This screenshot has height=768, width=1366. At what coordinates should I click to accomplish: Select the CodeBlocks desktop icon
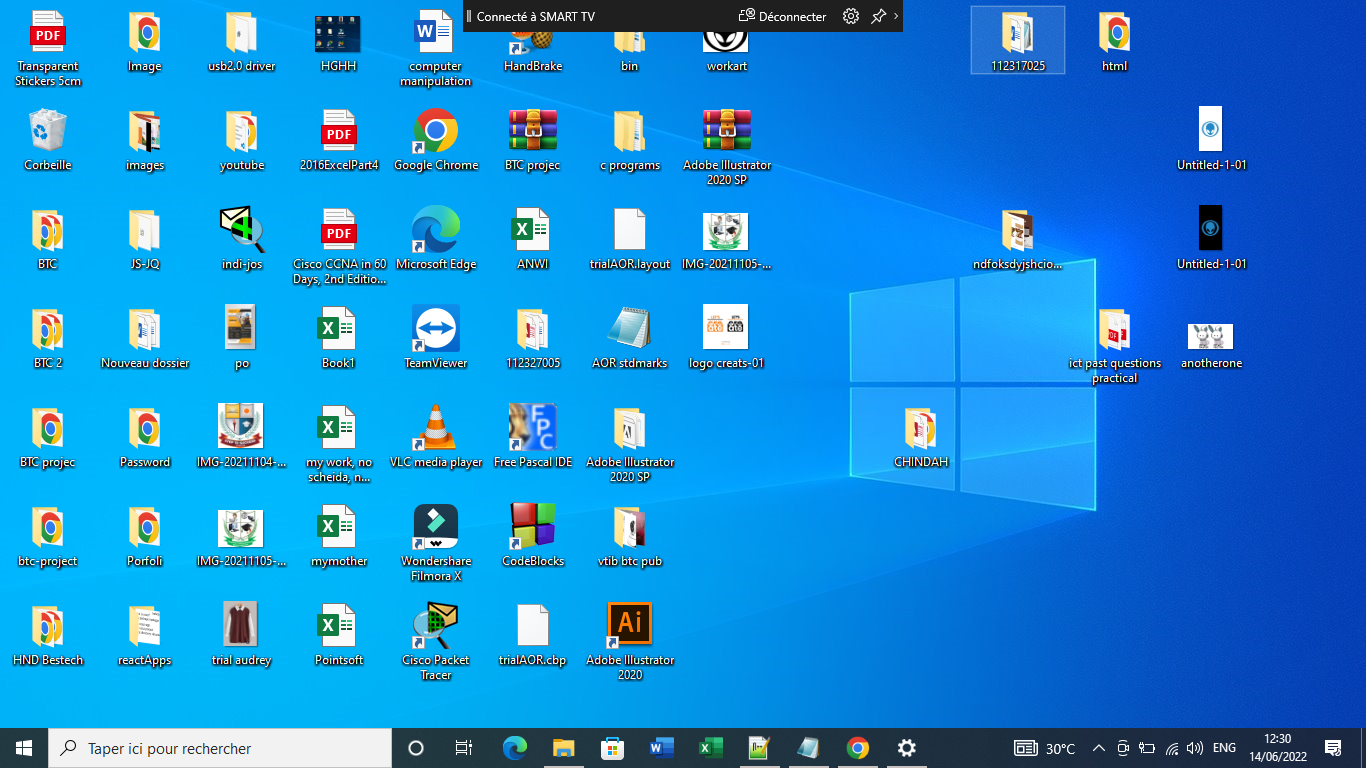coord(532,527)
